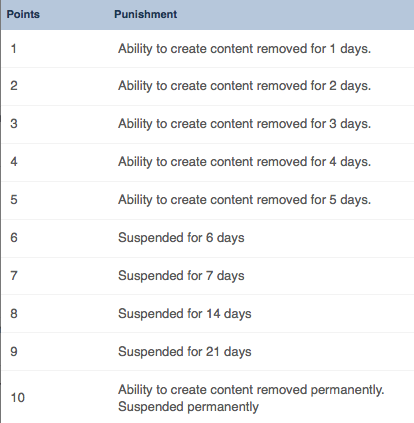The image size is (414, 423).
Task: Select the row with 1 point
Action: click(x=208, y=49)
